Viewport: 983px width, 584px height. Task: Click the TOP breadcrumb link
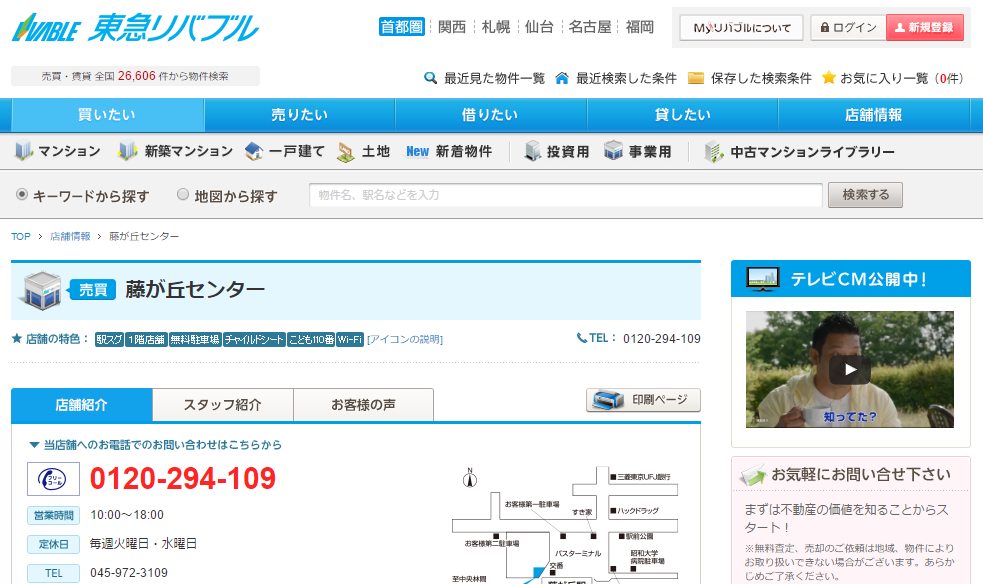(21, 236)
